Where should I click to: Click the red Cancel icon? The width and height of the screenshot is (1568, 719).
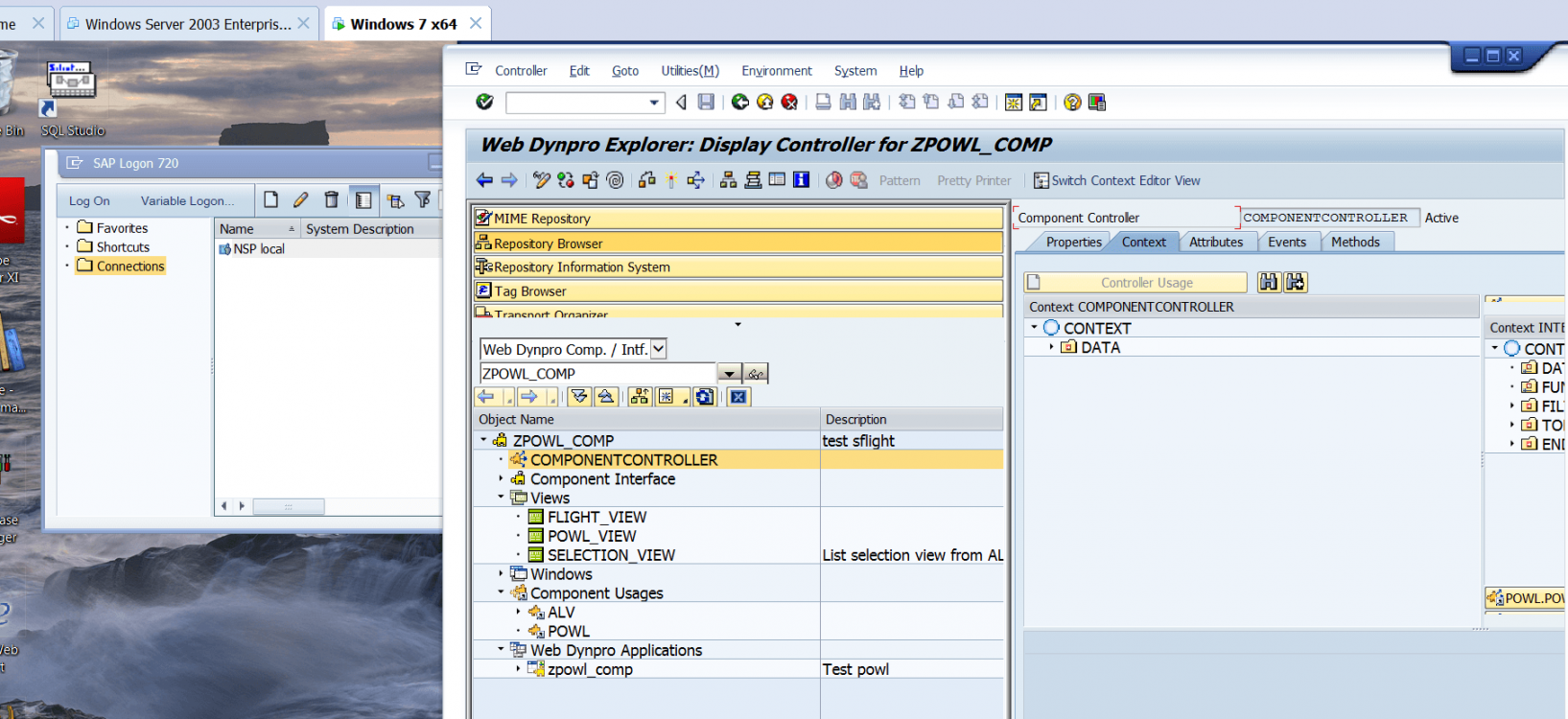click(789, 102)
